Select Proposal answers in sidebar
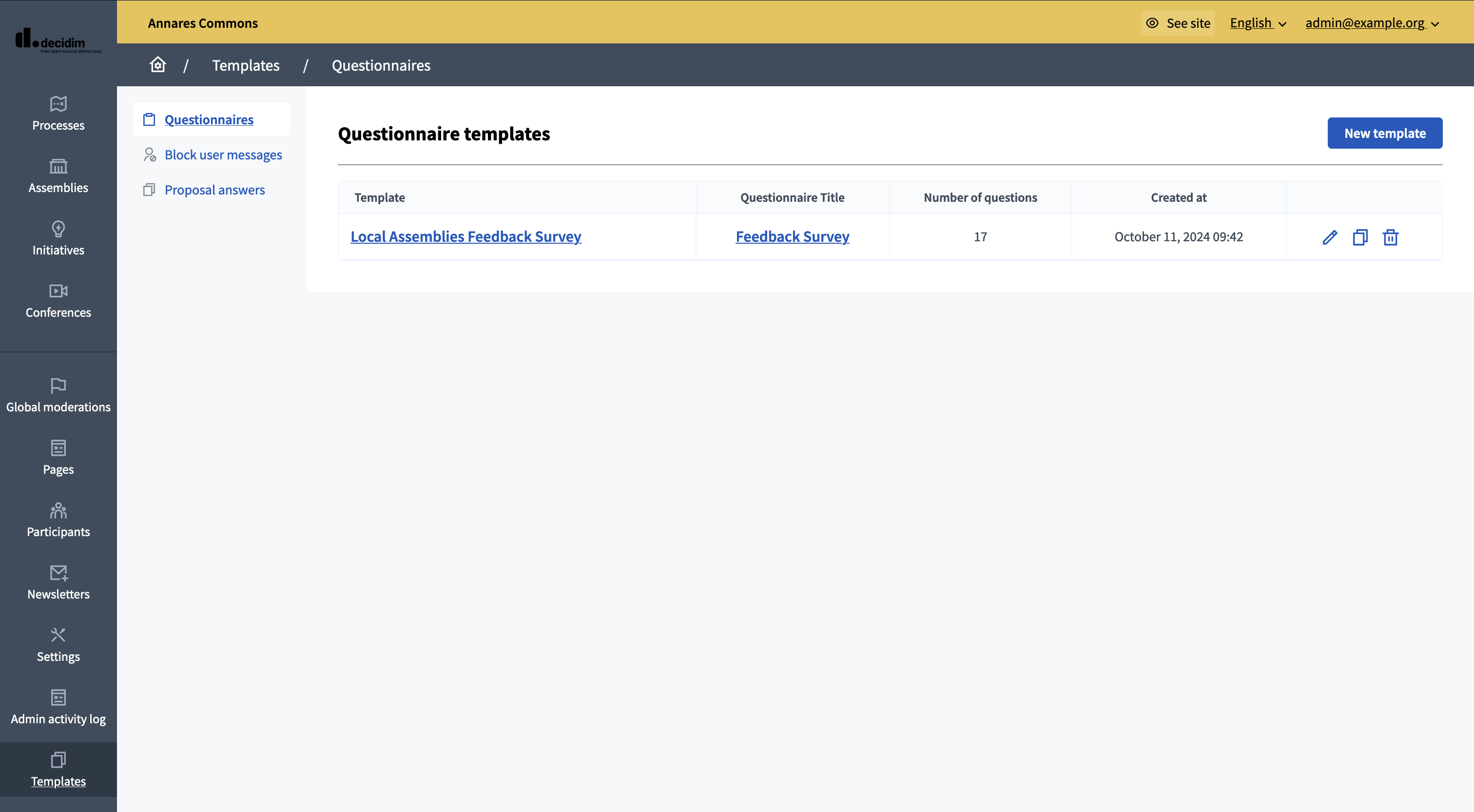 (214, 188)
